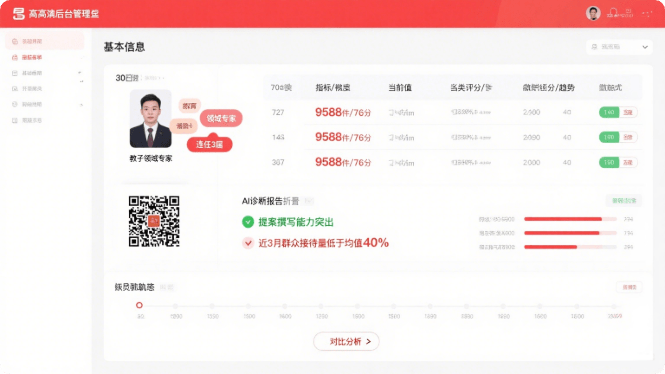The width and height of the screenshot is (665, 374).
Task: Open the small period selector next to 30日
Action: 154,78
